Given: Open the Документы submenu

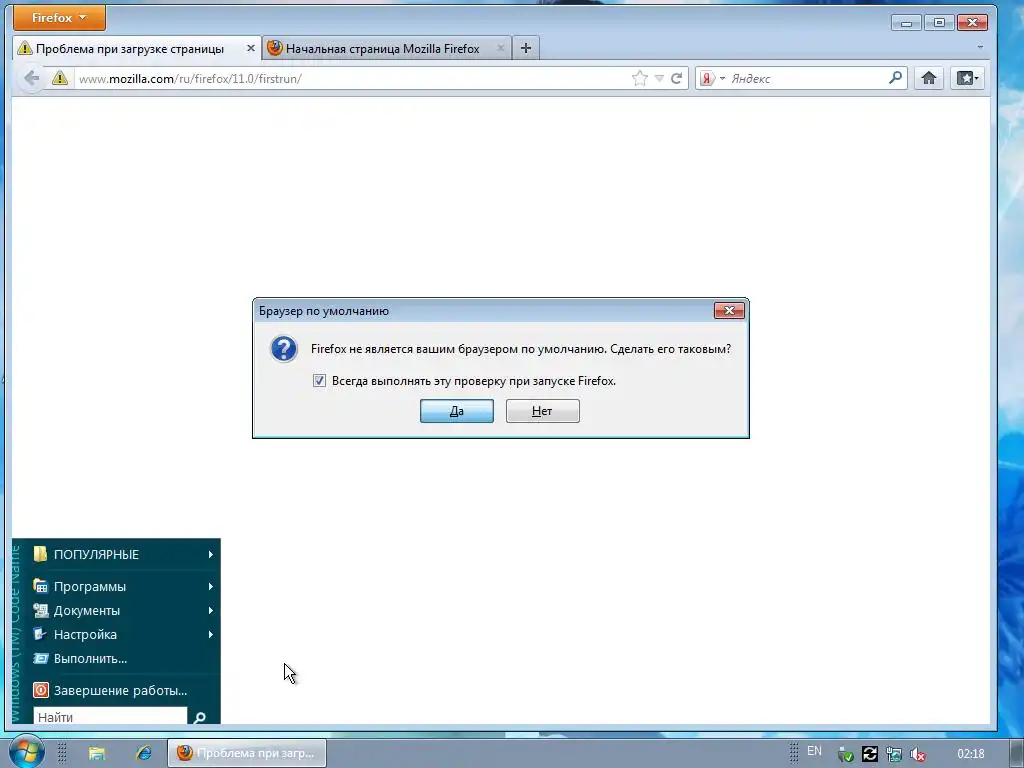Looking at the screenshot, I should point(123,611).
